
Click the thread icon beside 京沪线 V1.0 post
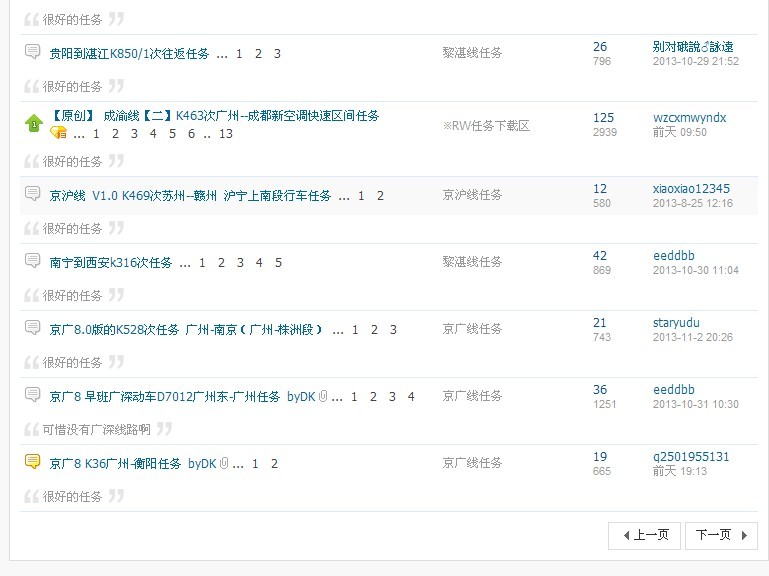click(x=33, y=195)
